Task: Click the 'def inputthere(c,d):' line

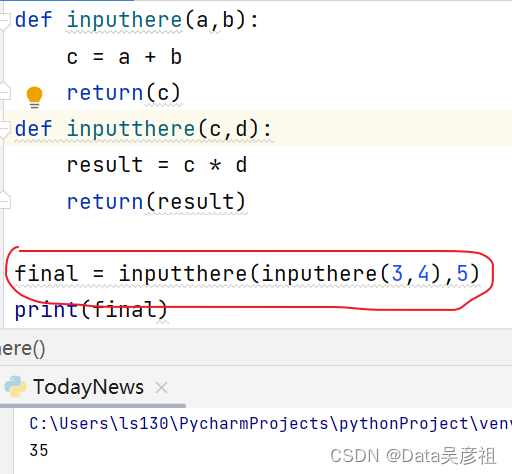Action: coord(143,129)
